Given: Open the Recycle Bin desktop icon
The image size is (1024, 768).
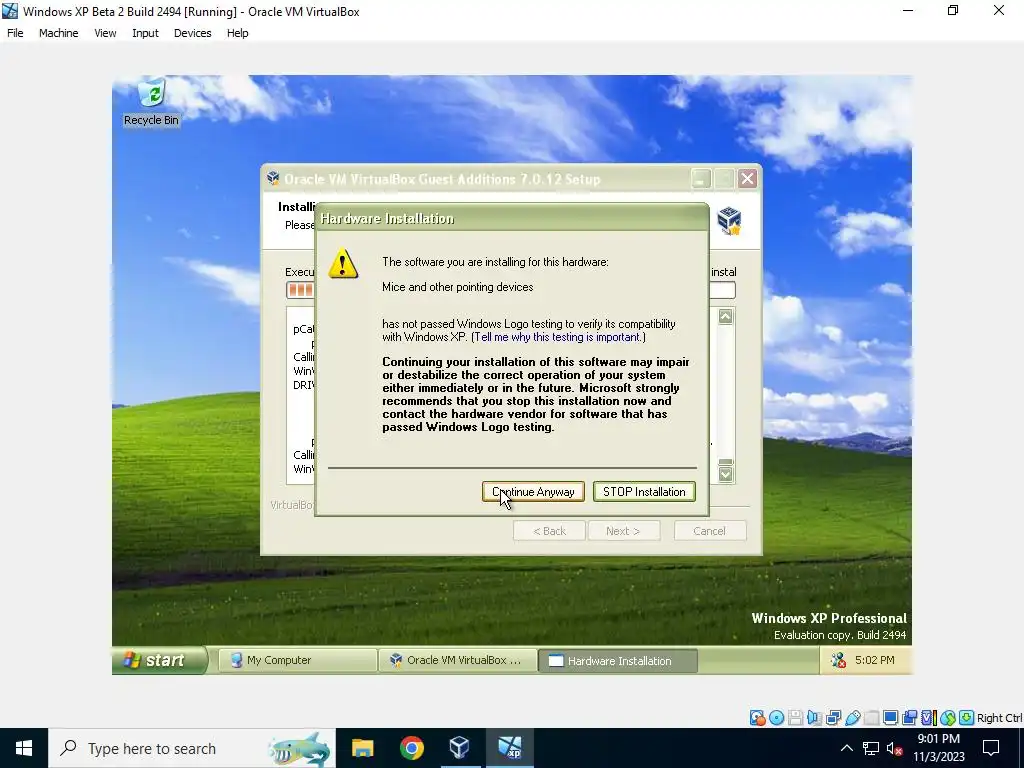Looking at the screenshot, I should [x=152, y=103].
